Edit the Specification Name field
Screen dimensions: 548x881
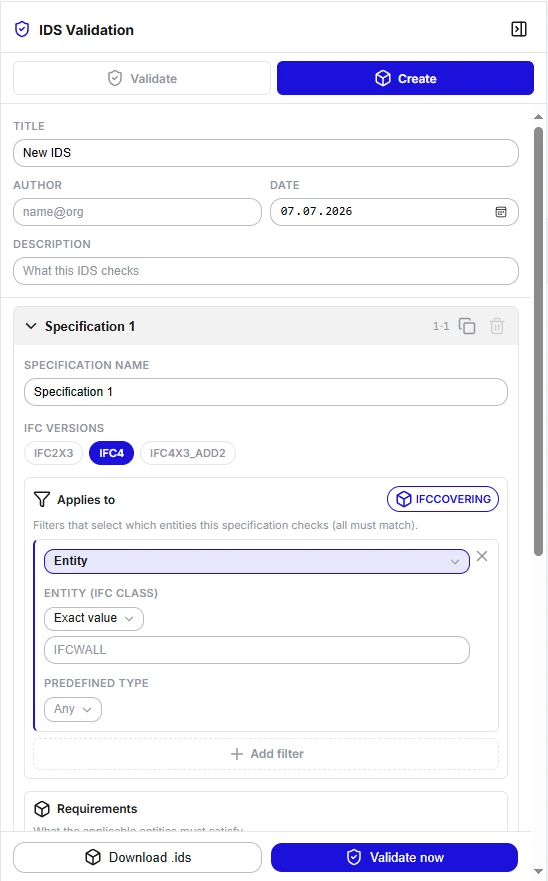266,392
